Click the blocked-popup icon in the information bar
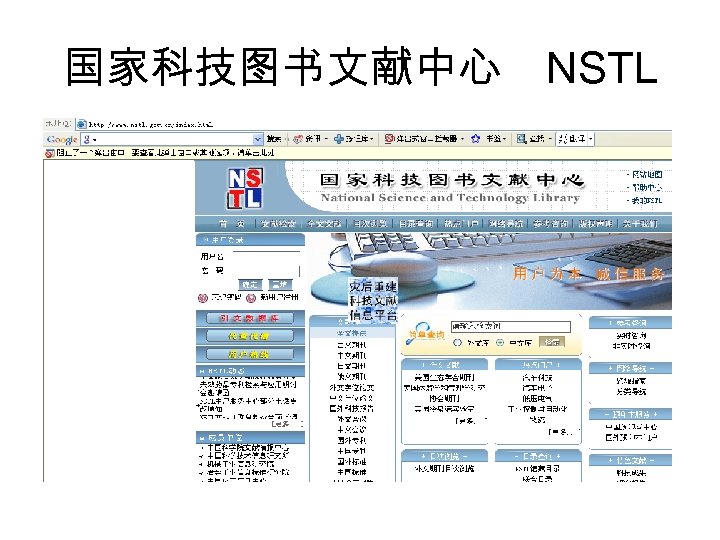This screenshot has height=540, width=720. pyautogui.click(x=49, y=153)
